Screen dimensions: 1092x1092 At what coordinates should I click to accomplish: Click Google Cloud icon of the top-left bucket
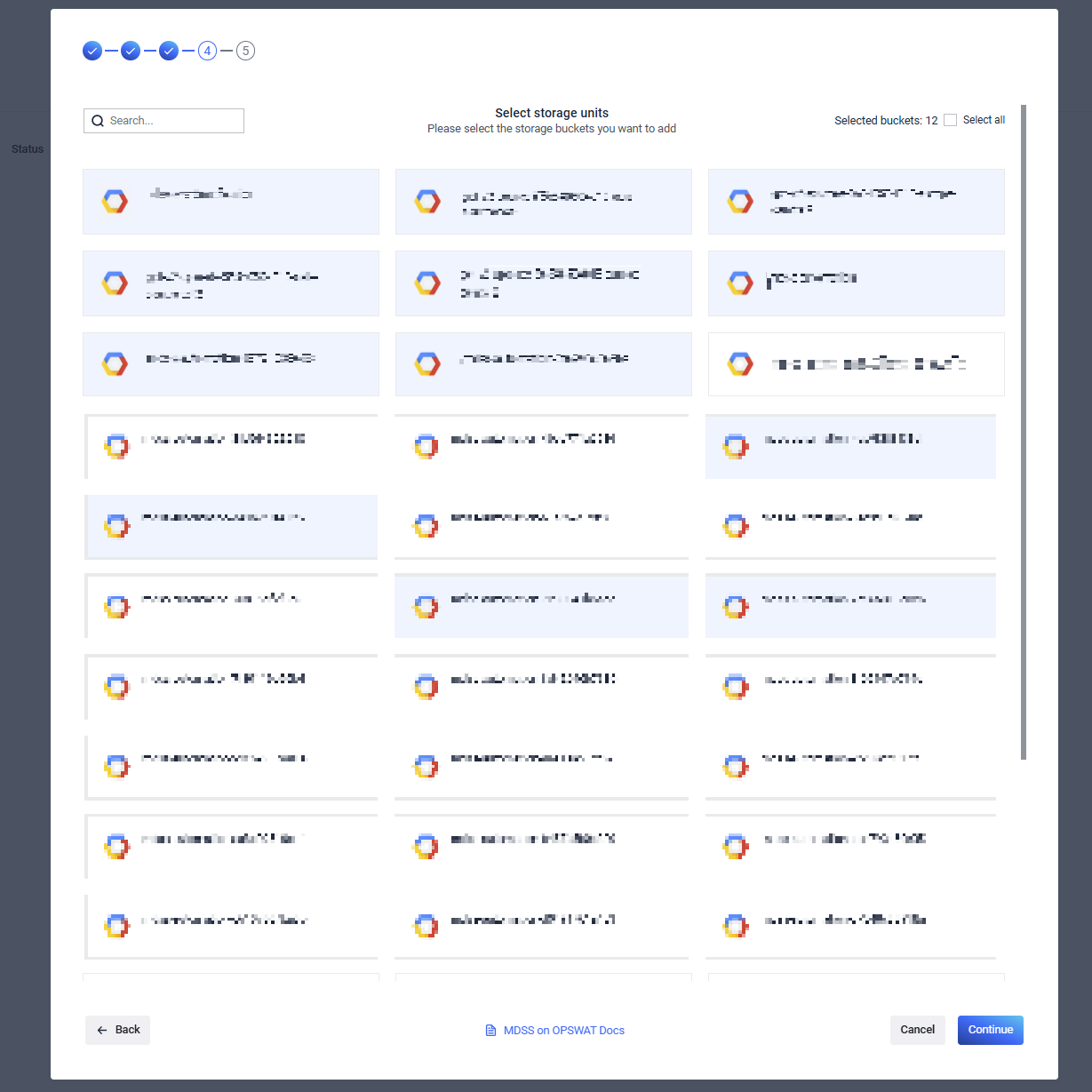115,202
